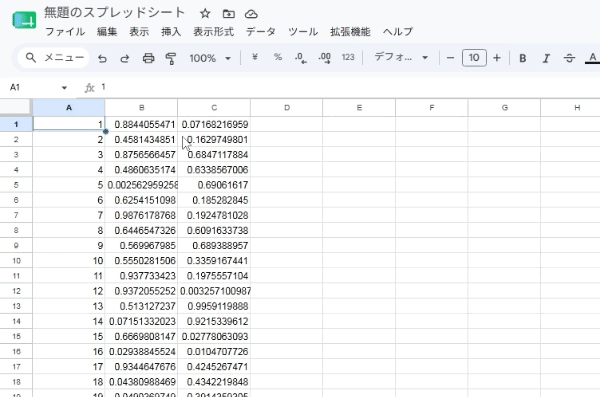Select row 1 header
This screenshot has width=600, height=397.
pyautogui.click(x=16, y=124)
